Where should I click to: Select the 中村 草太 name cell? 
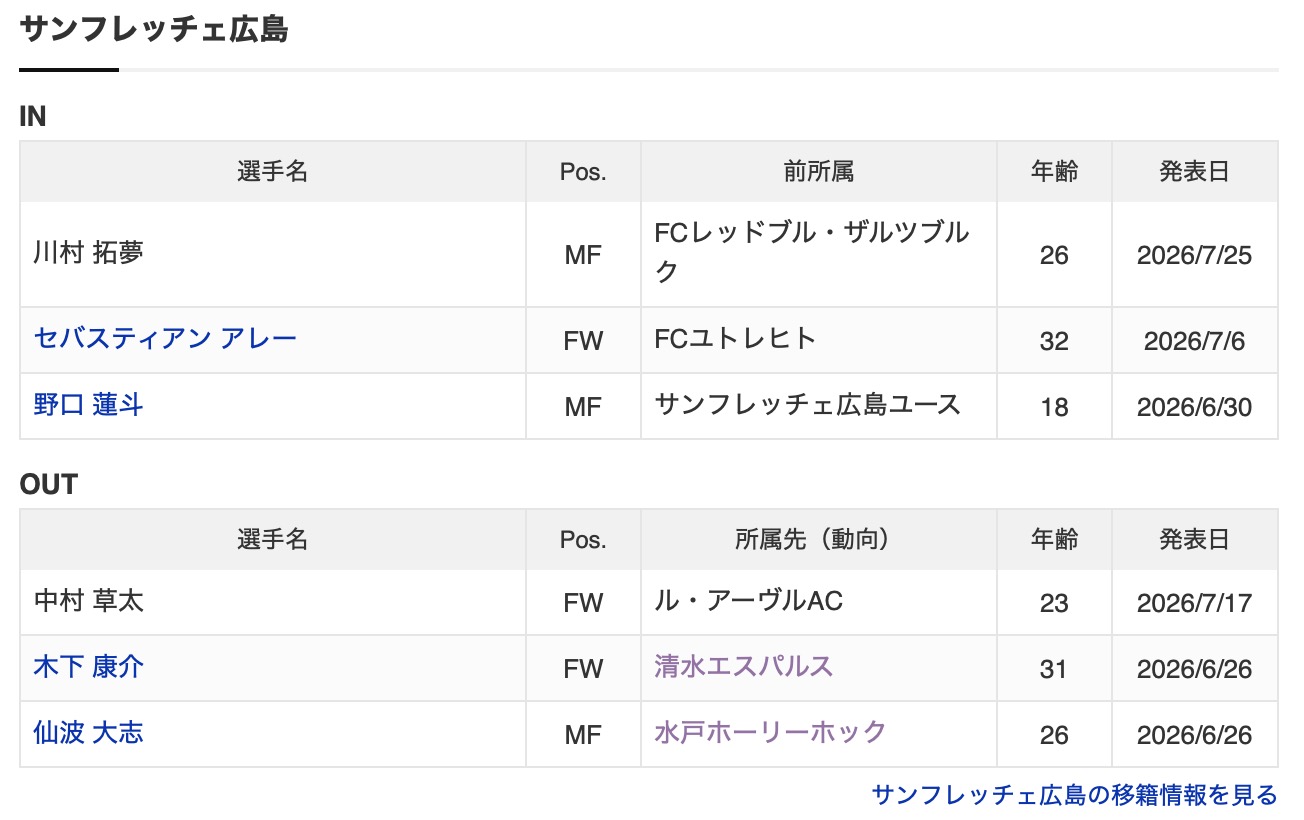(x=273, y=602)
